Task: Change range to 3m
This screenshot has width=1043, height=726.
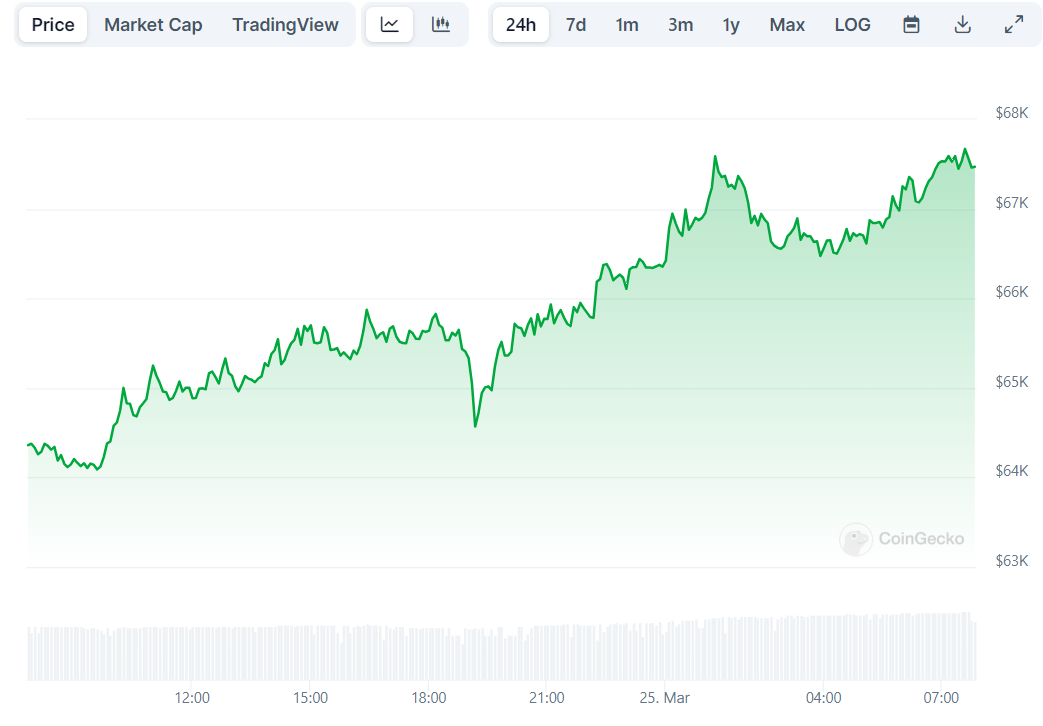Action: (x=680, y=25)
